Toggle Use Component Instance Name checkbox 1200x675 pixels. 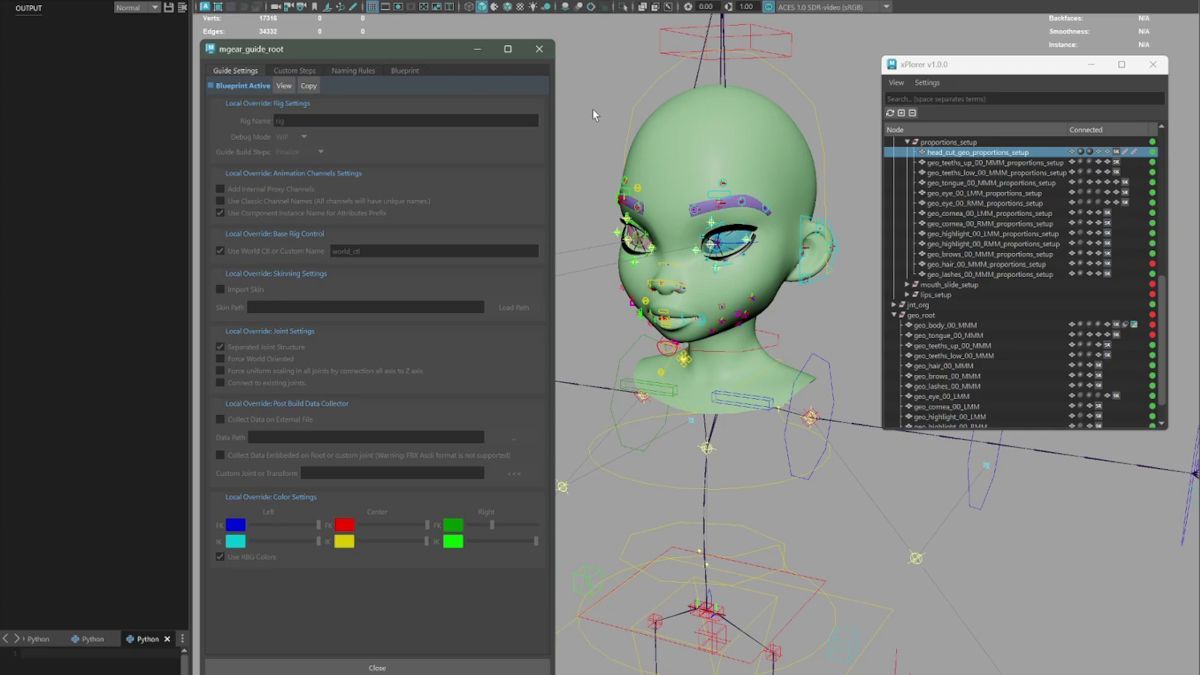220,213
